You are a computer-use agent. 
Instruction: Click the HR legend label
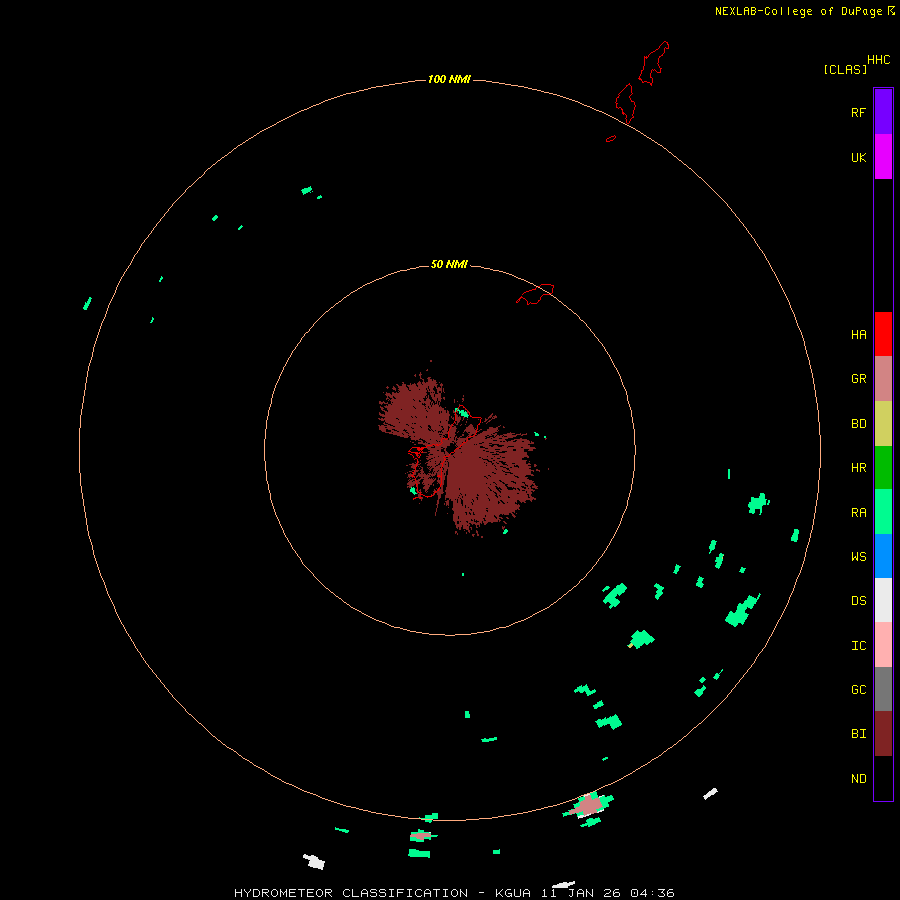click(x=858, y=468)
